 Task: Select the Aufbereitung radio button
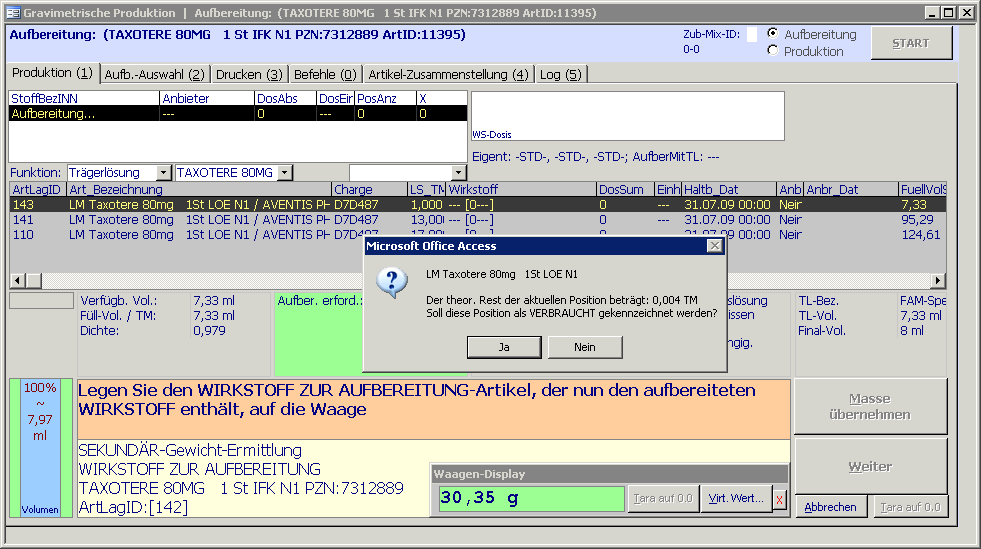(x=773, y=33)
